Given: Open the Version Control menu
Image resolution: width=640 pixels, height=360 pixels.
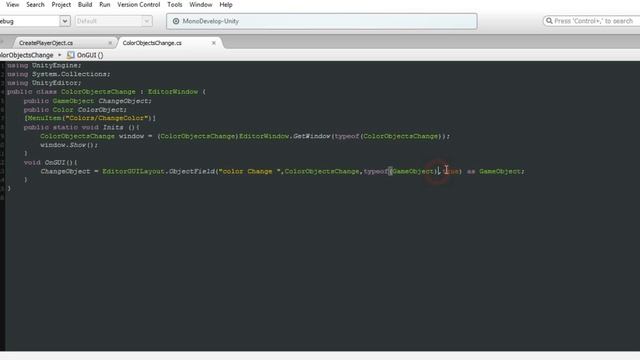Looking at the screenshot, I should click(x=139, y=5).
